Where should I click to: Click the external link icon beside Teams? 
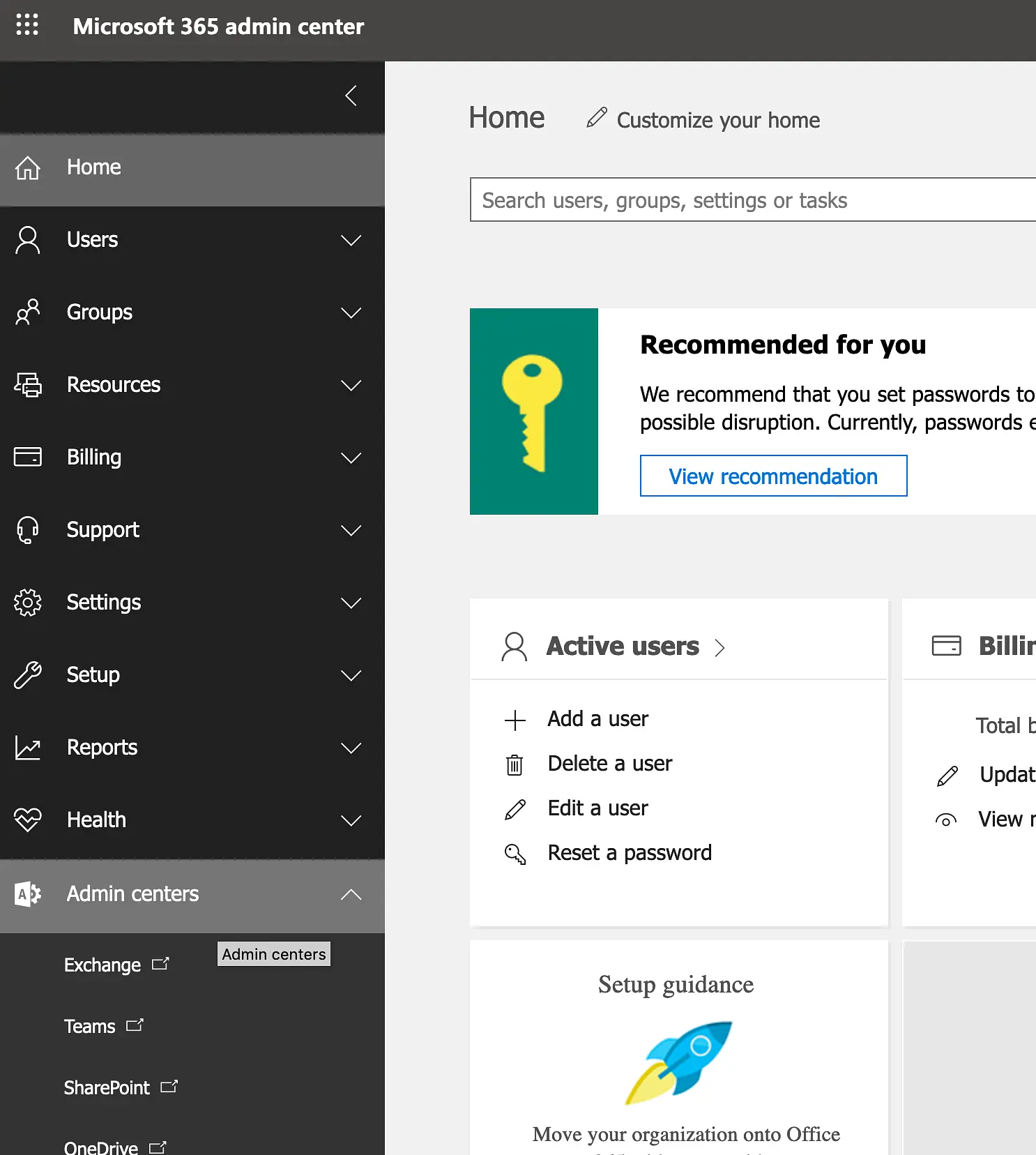pyautogui.click(x=135, y=1025)
